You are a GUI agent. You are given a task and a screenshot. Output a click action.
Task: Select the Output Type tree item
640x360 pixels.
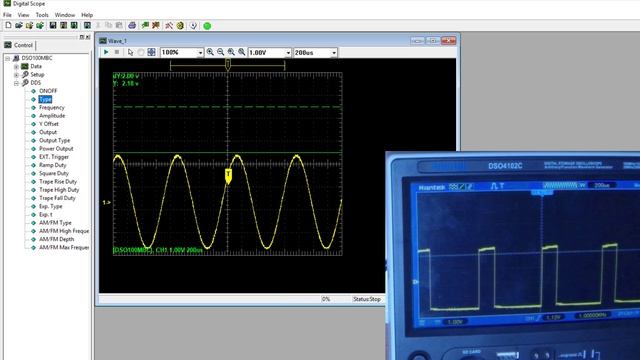(x=54, y=140)
